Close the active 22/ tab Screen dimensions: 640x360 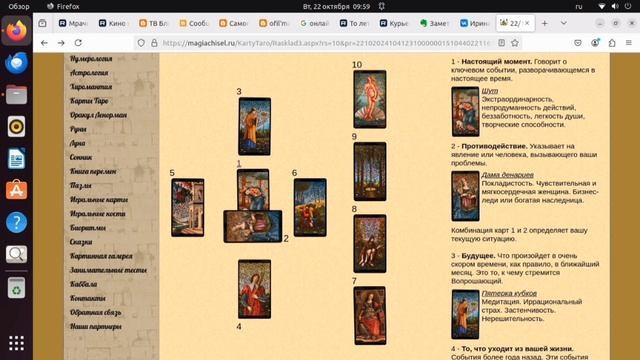(527, 23)
